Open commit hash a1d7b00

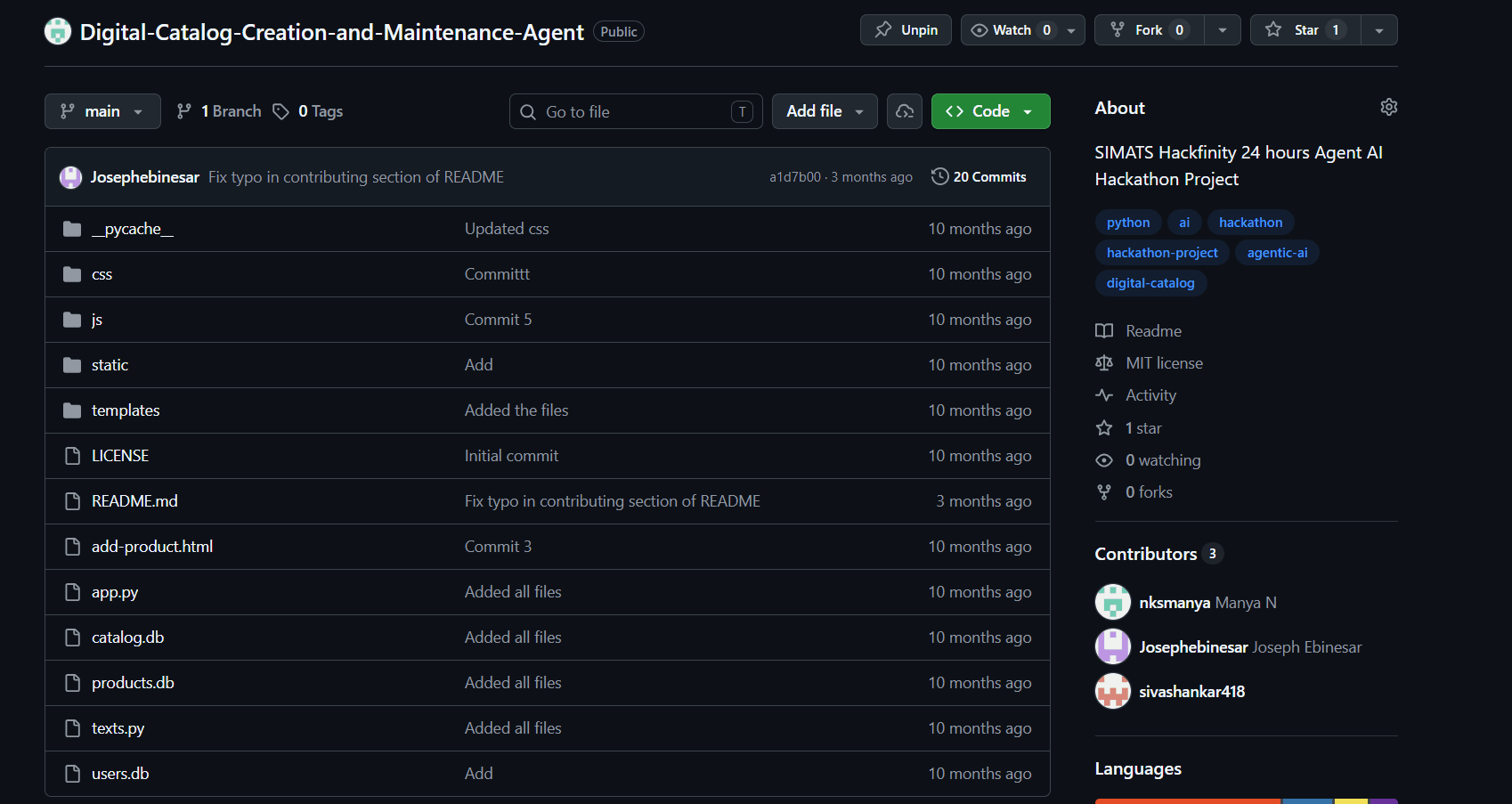(795, 177)
